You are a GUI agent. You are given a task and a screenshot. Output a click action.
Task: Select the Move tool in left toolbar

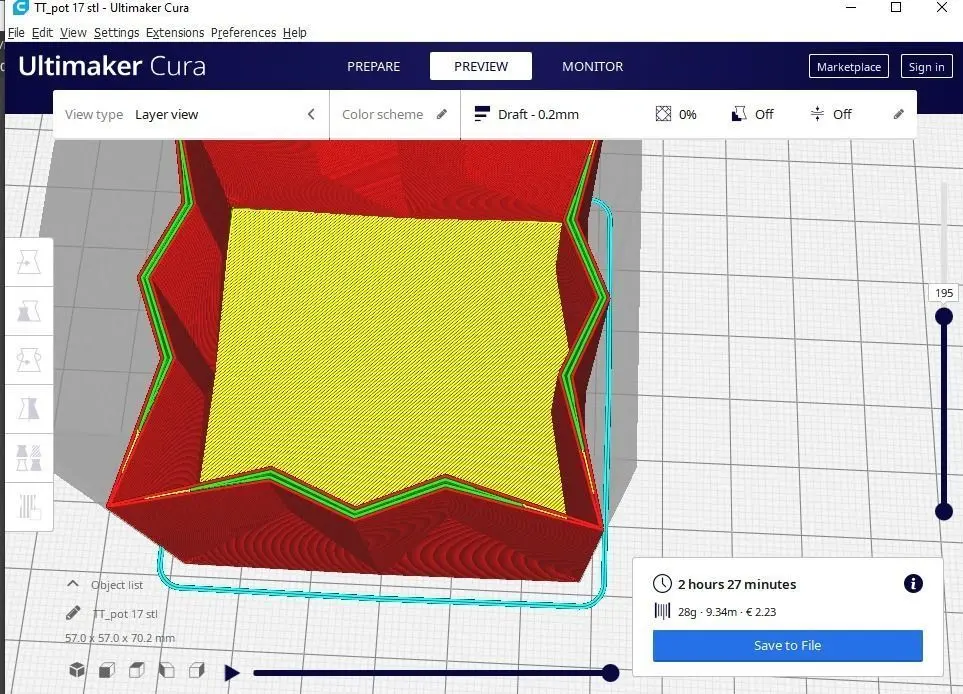point(29,262)
